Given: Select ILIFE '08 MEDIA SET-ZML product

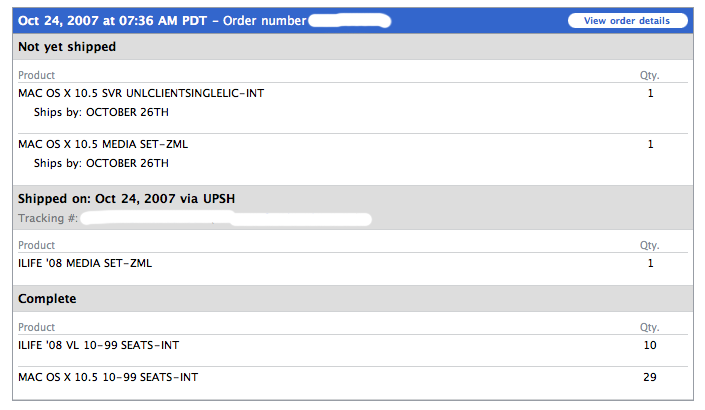Looking at the screenshot, I should pos(85,263).
